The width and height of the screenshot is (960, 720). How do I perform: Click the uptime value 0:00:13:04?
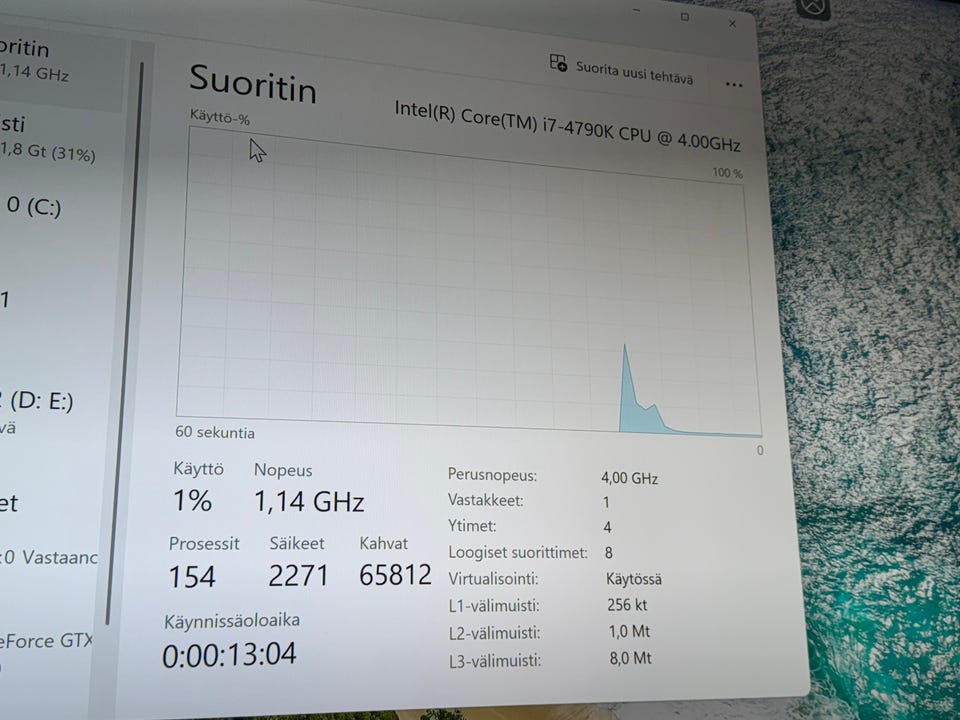pos(230,654)
